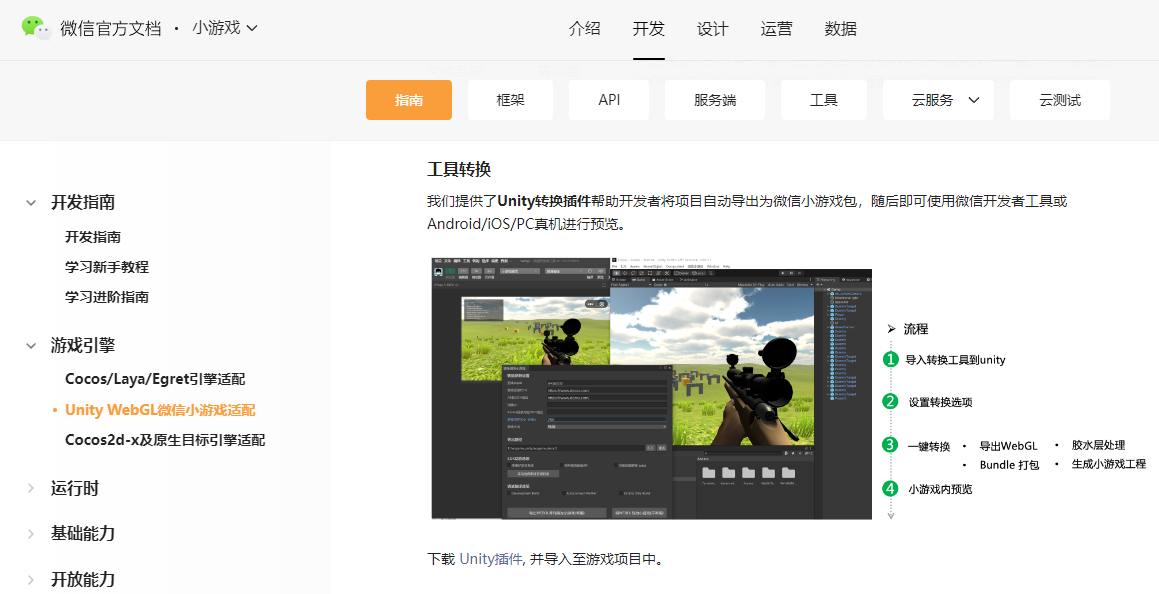Select Unity WebGL微信小游戏适配 sidebar item
Image resolution: width=1159 pixels, height=594 pixels.
[x=160, y=410]
